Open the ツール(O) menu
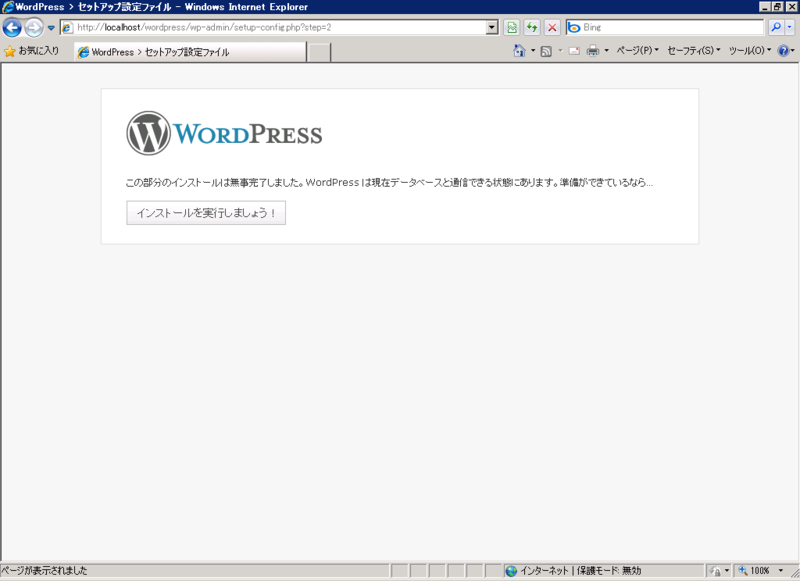 (749, 50)
